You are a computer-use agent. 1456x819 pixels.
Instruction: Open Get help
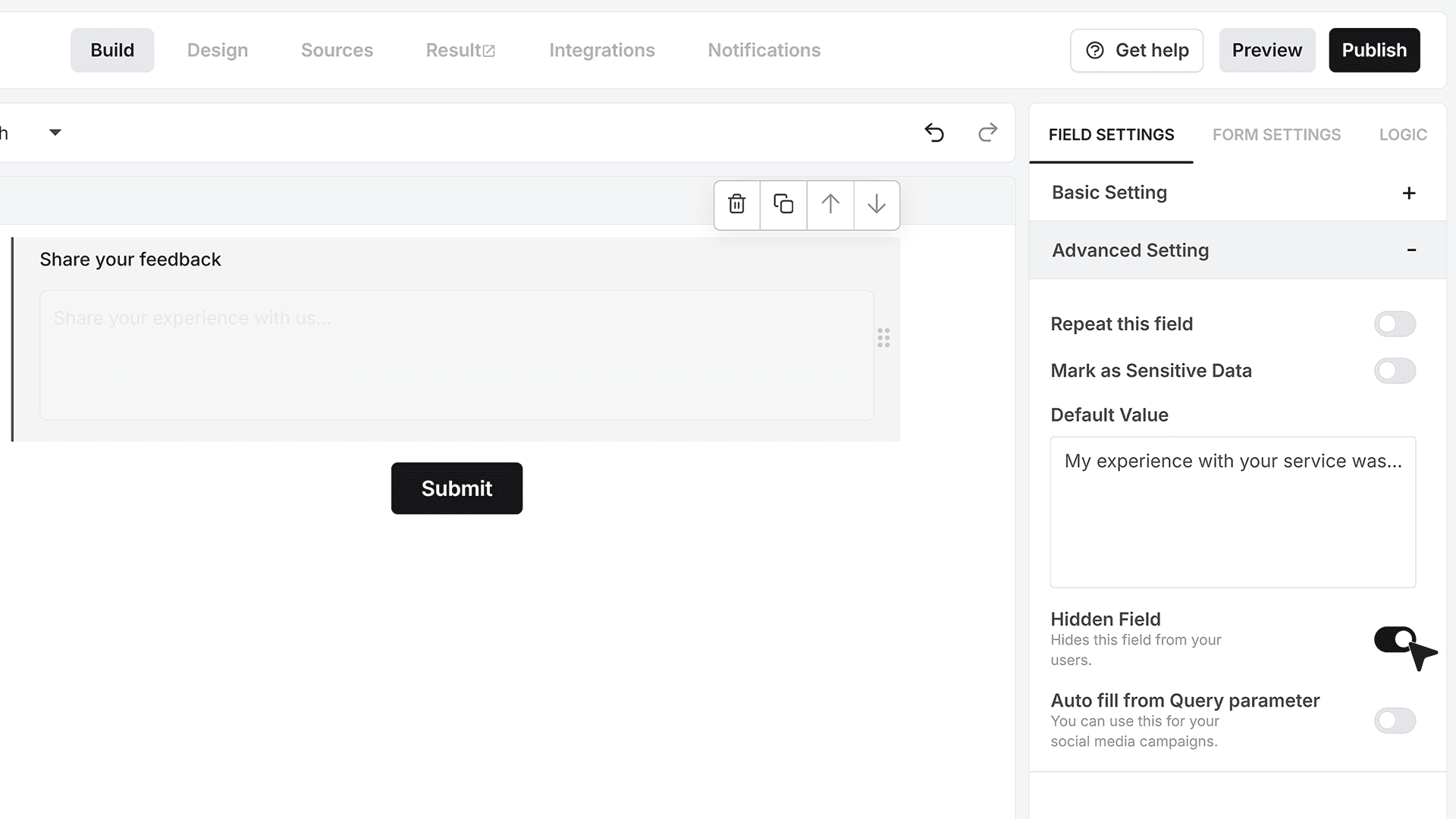pyautogui.click(x=1137, y=51)
